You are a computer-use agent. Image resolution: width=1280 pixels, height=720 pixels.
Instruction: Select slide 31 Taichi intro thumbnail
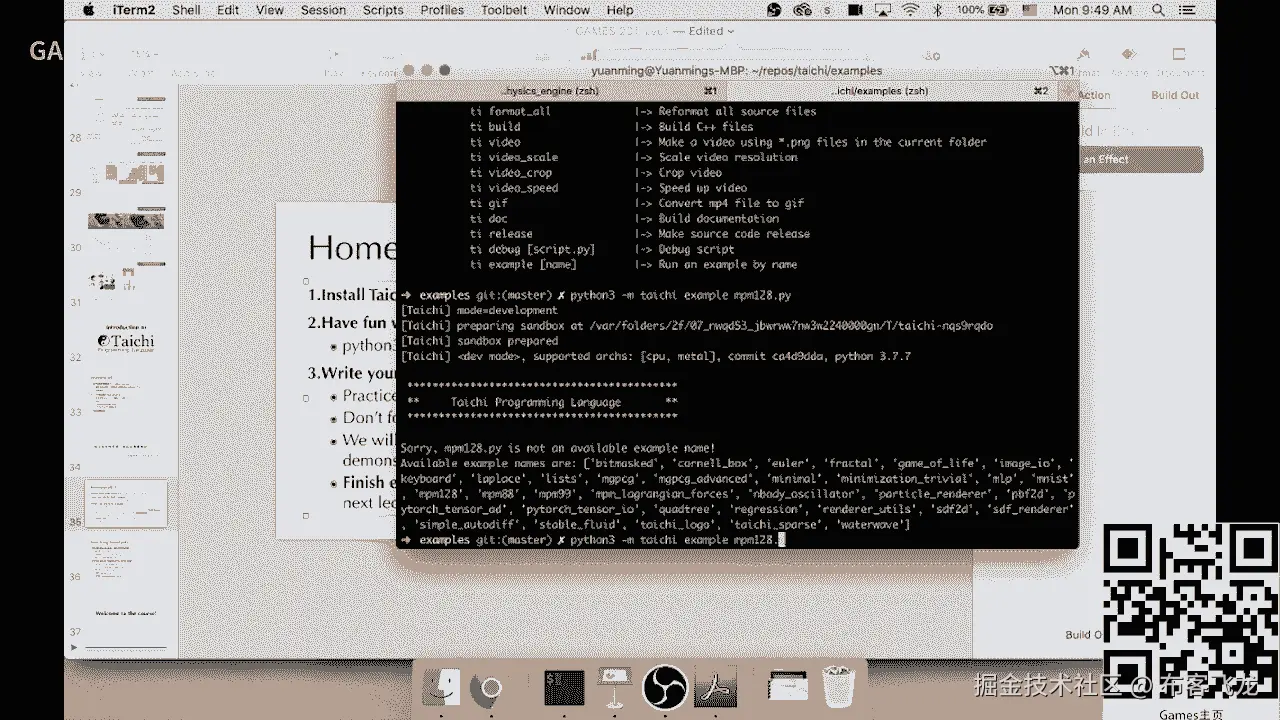tap(125, 340)
